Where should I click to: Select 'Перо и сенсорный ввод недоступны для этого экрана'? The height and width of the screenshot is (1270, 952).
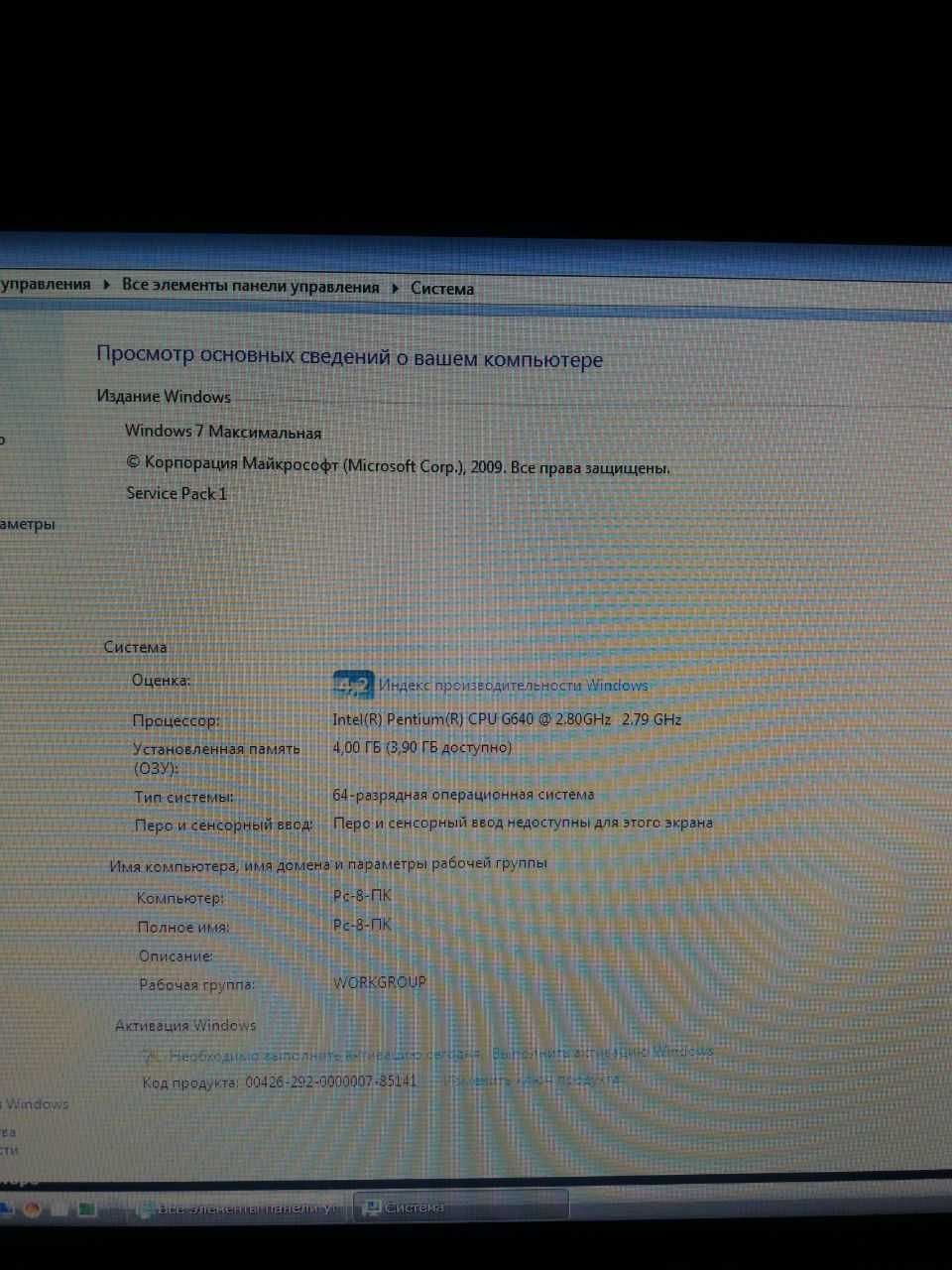524,823
